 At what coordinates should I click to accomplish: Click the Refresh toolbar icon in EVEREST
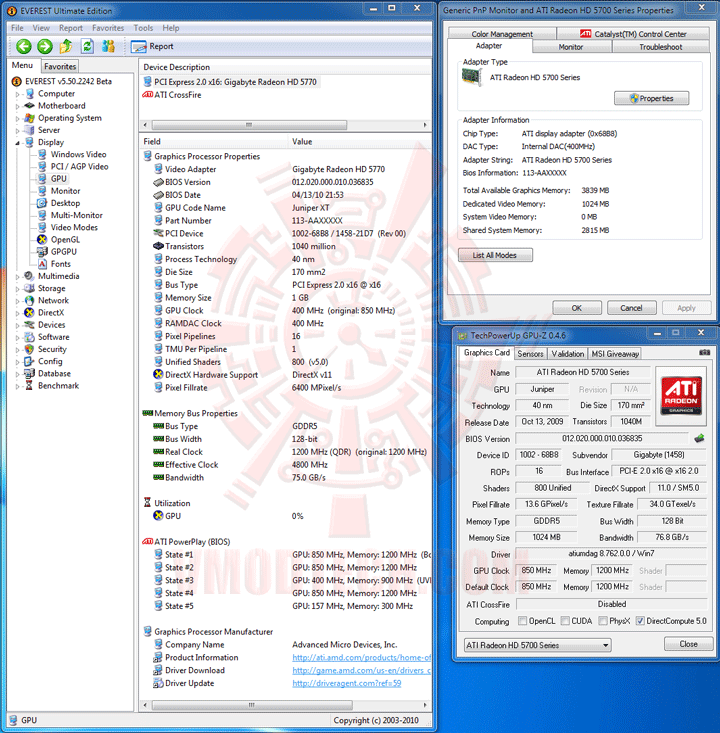[x=87, y=46]
